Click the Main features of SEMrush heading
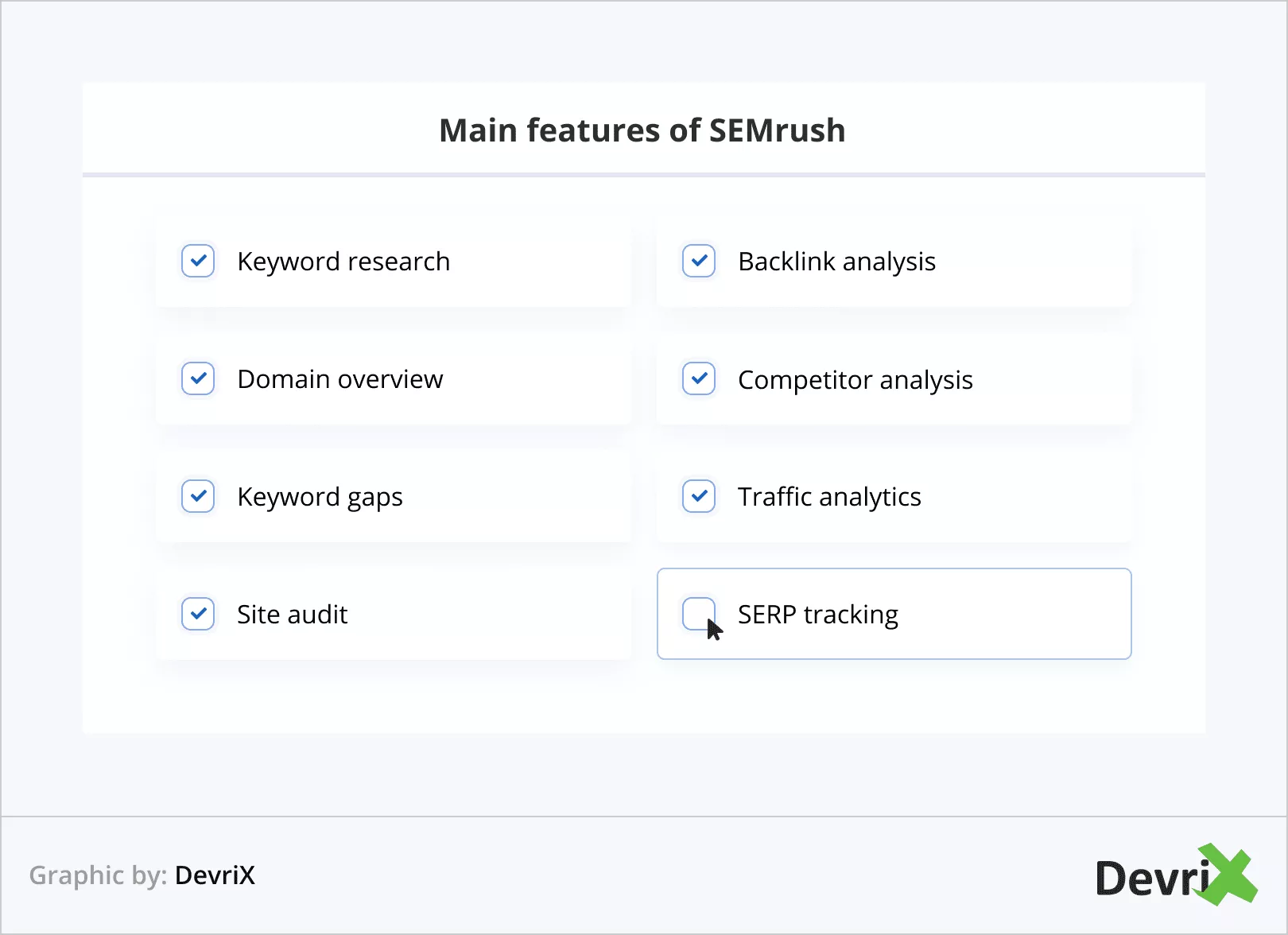1288x935 pixels. click(642, 130)
